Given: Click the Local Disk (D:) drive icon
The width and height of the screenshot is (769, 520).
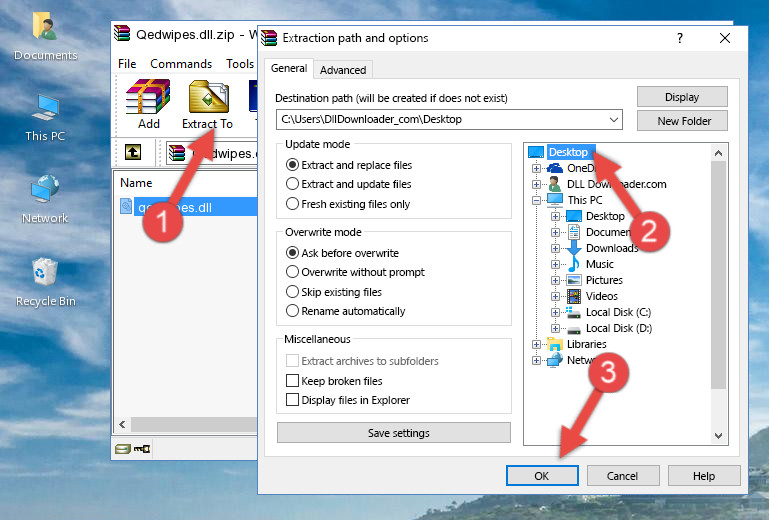Looking at the screenshot, I should (x=574, y=329).
